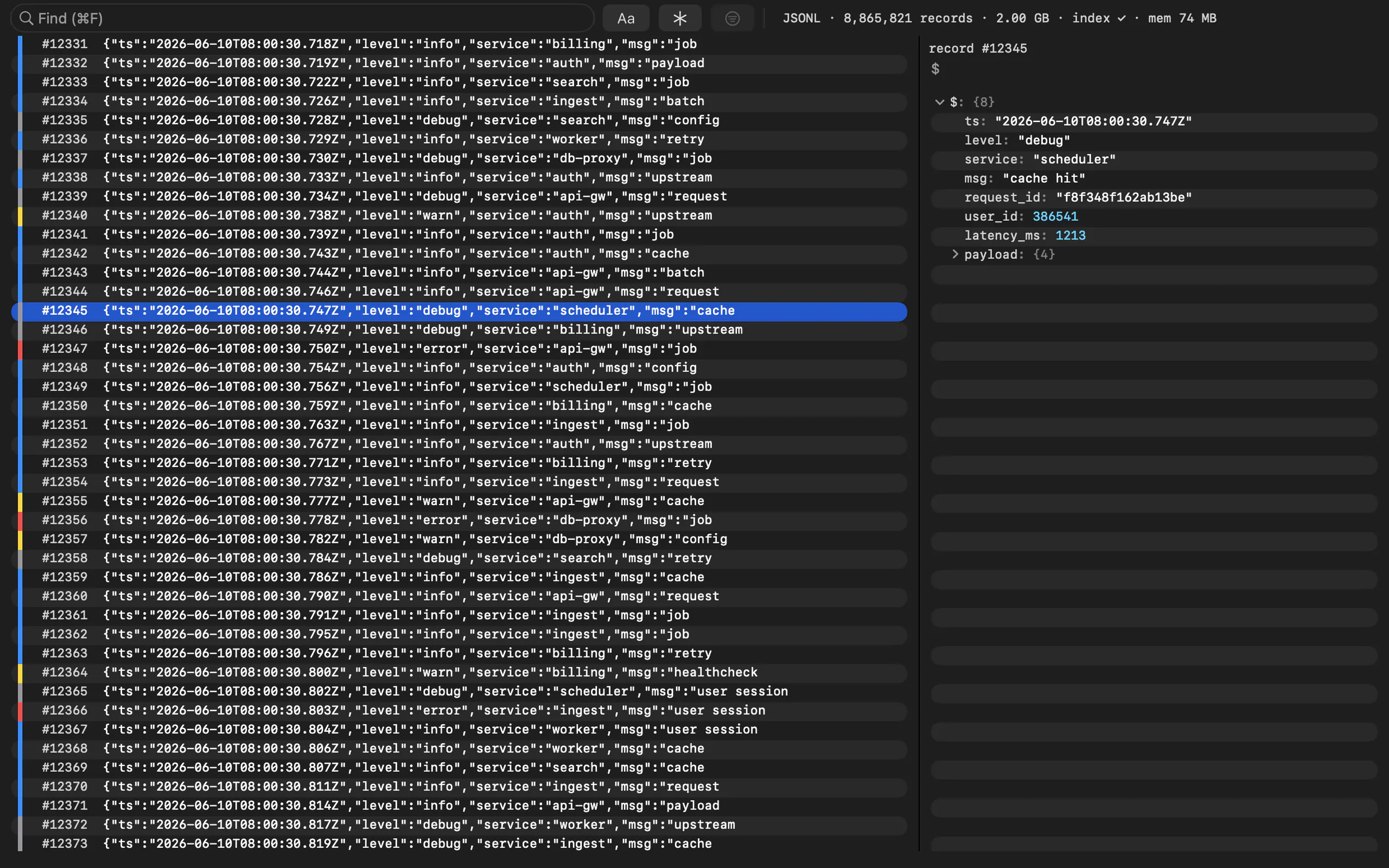This screenshot has height=868, width=1389.
Task: Select record #12337 db-proxy job
Action: click(459, 158)
